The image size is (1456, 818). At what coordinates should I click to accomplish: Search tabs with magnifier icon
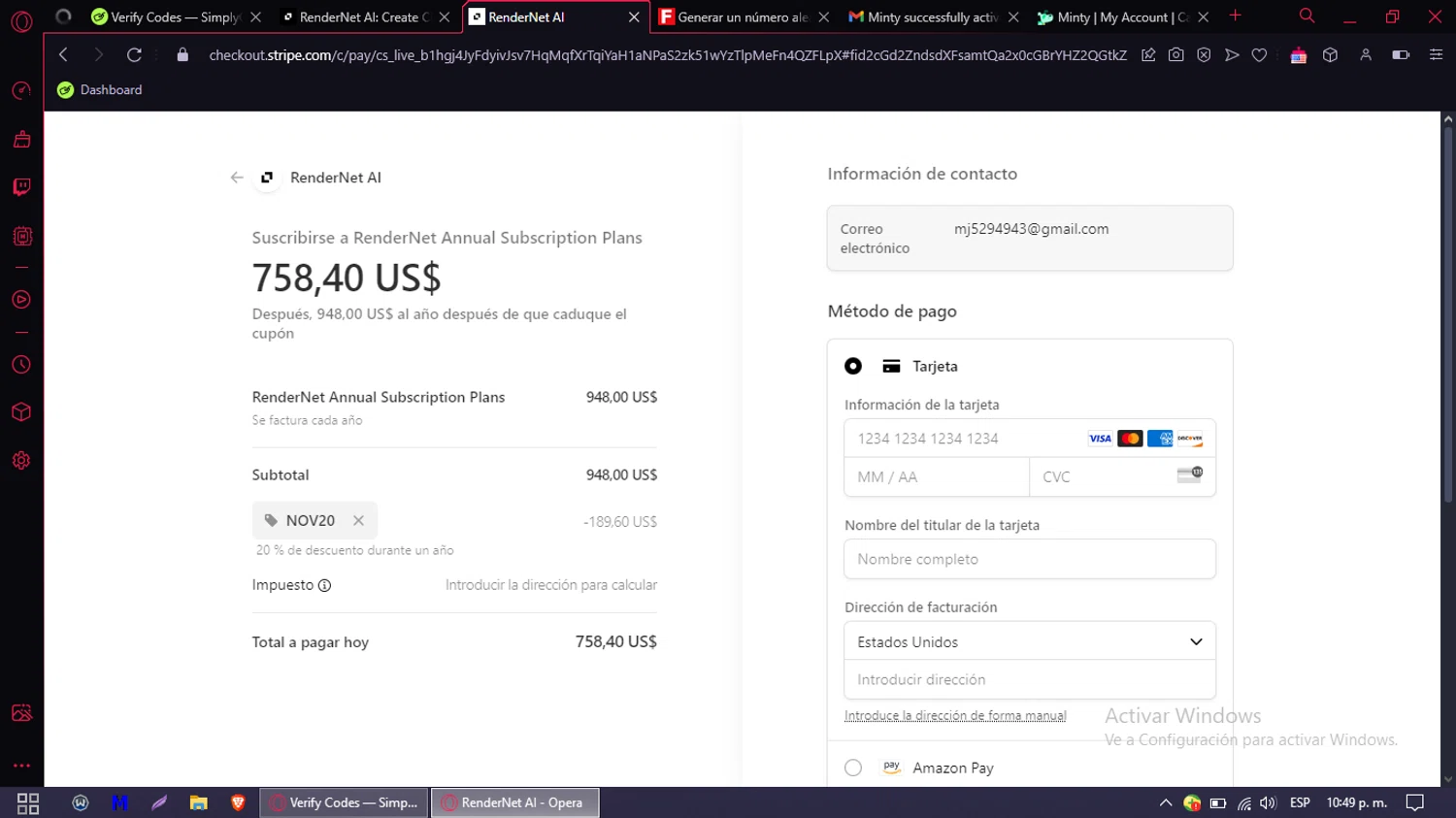pyautogui.click(x=1307, y=16)
